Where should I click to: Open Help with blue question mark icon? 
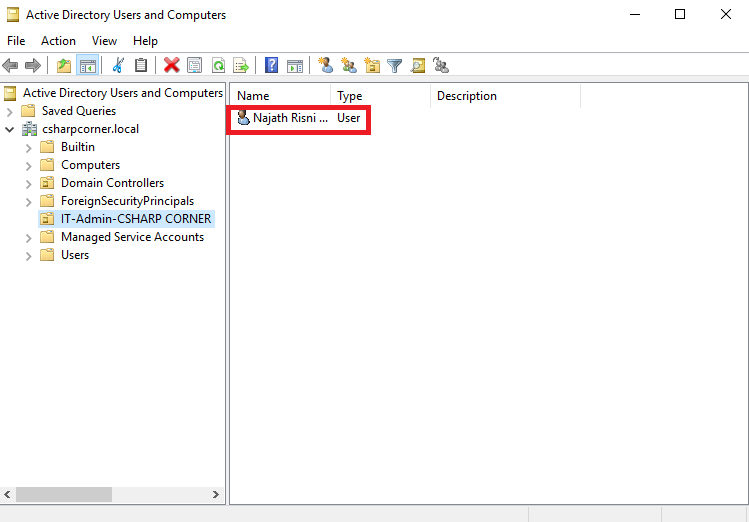pyautogui.click(x=271, y=65)
